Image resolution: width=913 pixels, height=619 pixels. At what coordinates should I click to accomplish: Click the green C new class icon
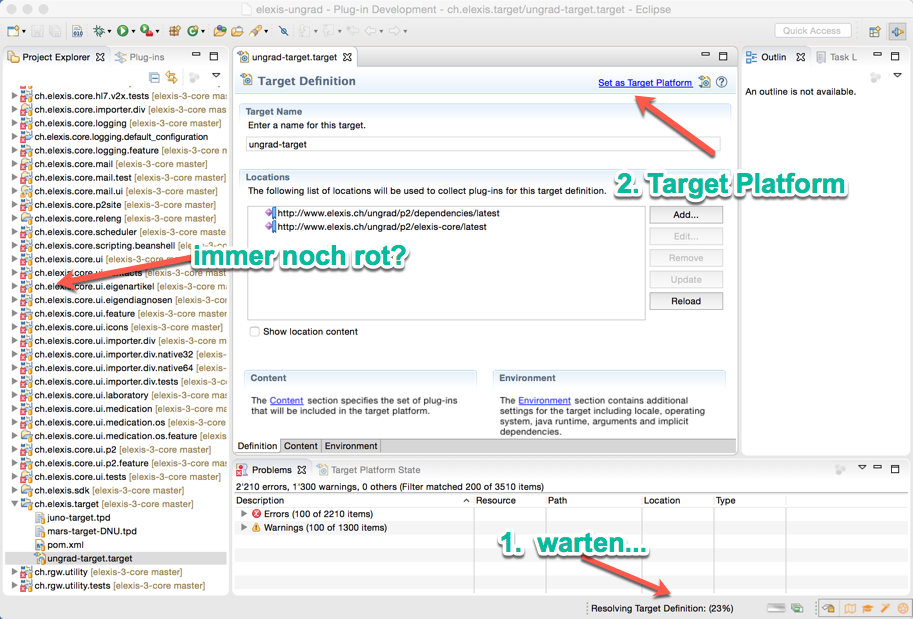pyautogui.click(x=192, y=31)
